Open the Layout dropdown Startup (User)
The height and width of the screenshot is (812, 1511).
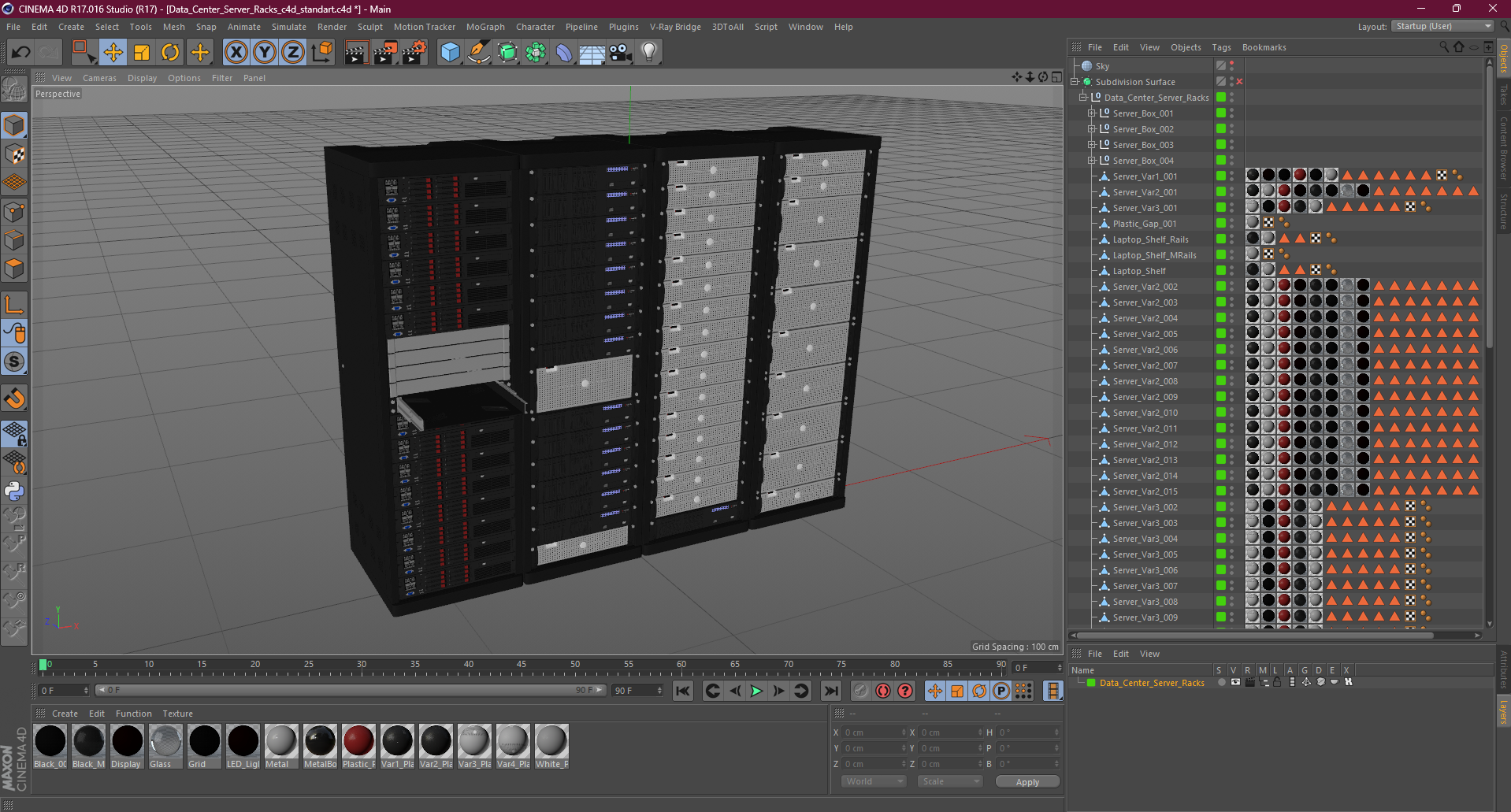click(1442, 26)
